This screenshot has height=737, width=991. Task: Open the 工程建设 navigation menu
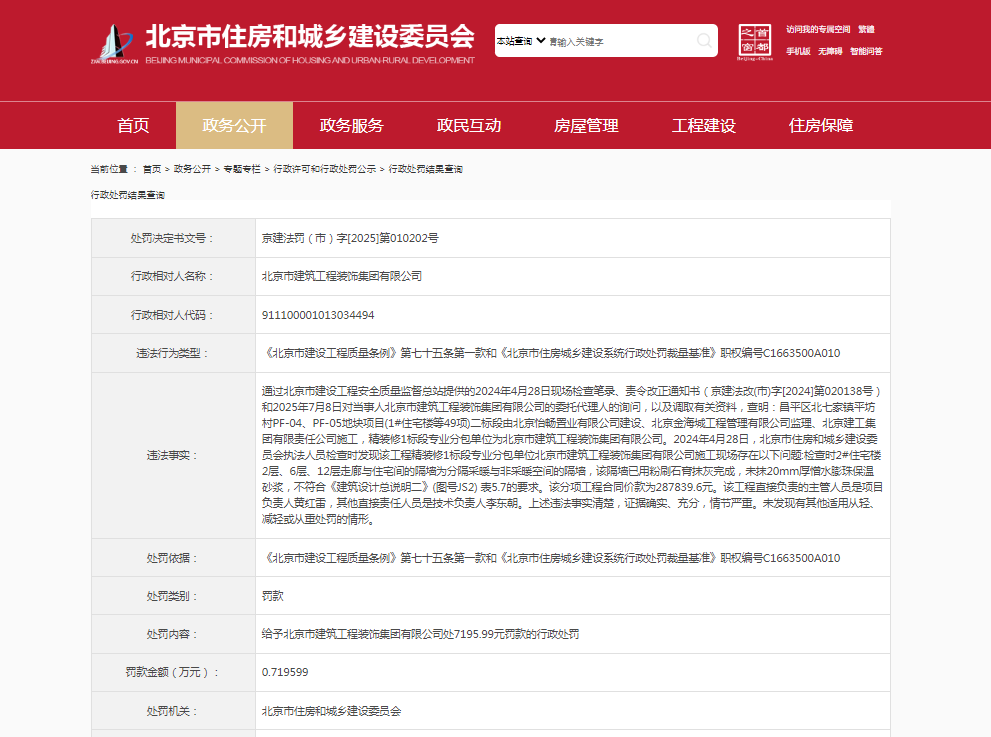pos(703,126)
